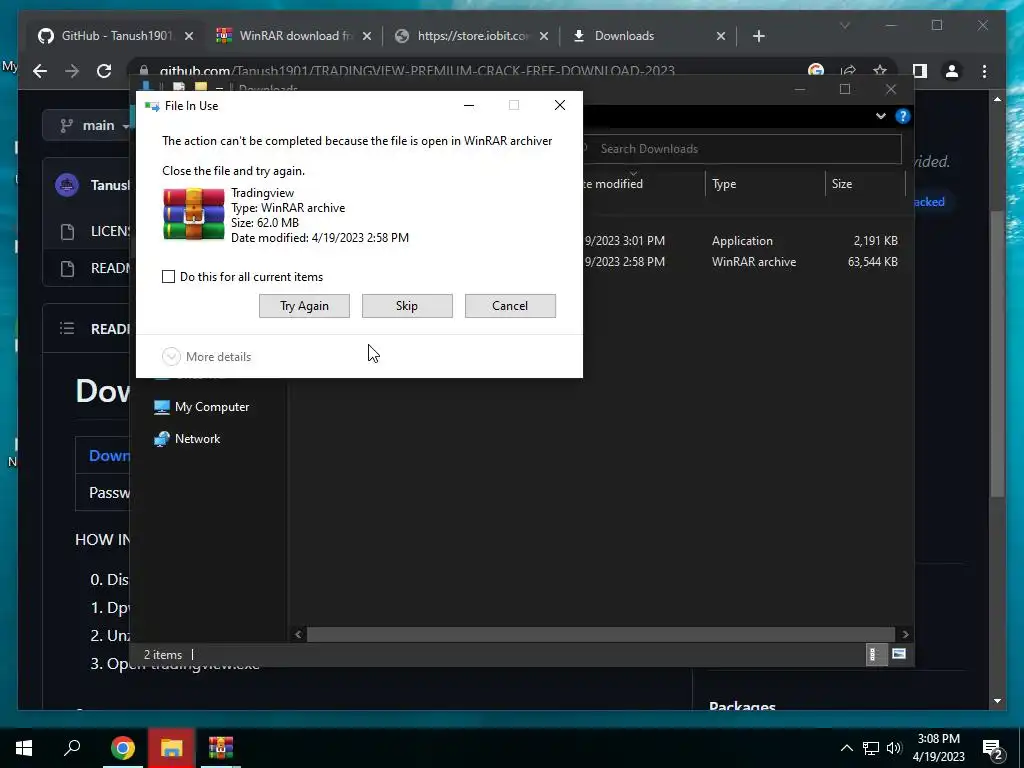The image size is (1024, 768).
Task: Open the Chrome tab search dropdown
Action: coord(844,25)
